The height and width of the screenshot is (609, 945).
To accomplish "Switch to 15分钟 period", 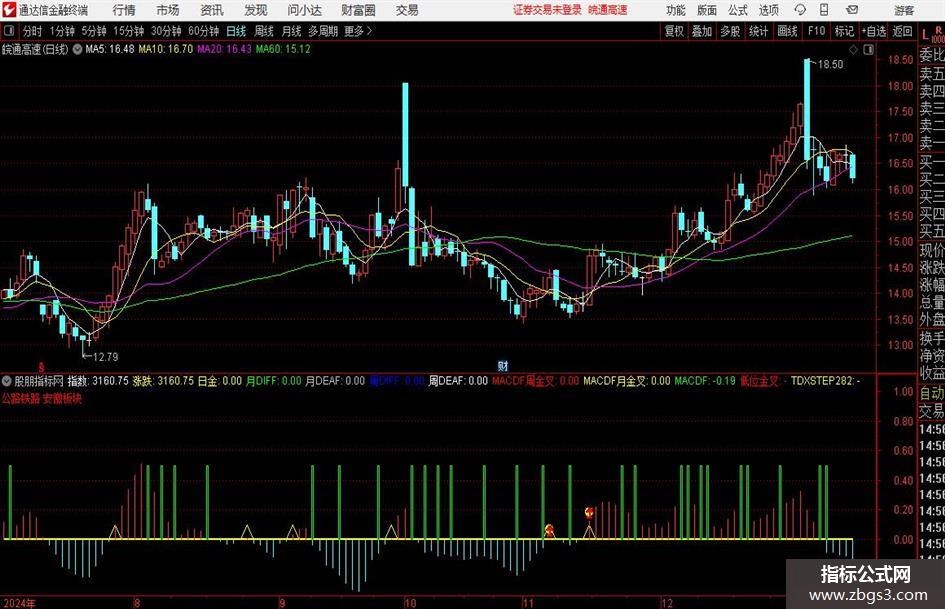I will [128, 31].
